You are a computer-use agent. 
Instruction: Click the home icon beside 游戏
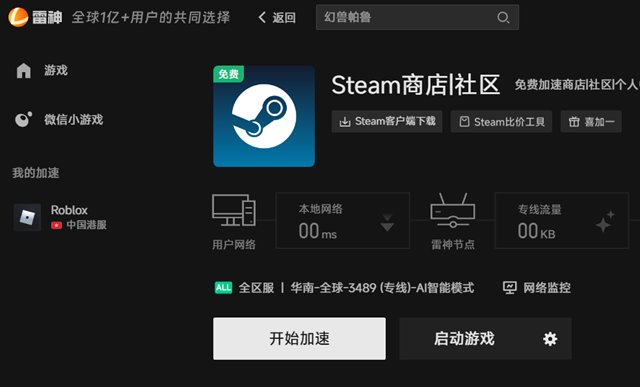(24, 71)
